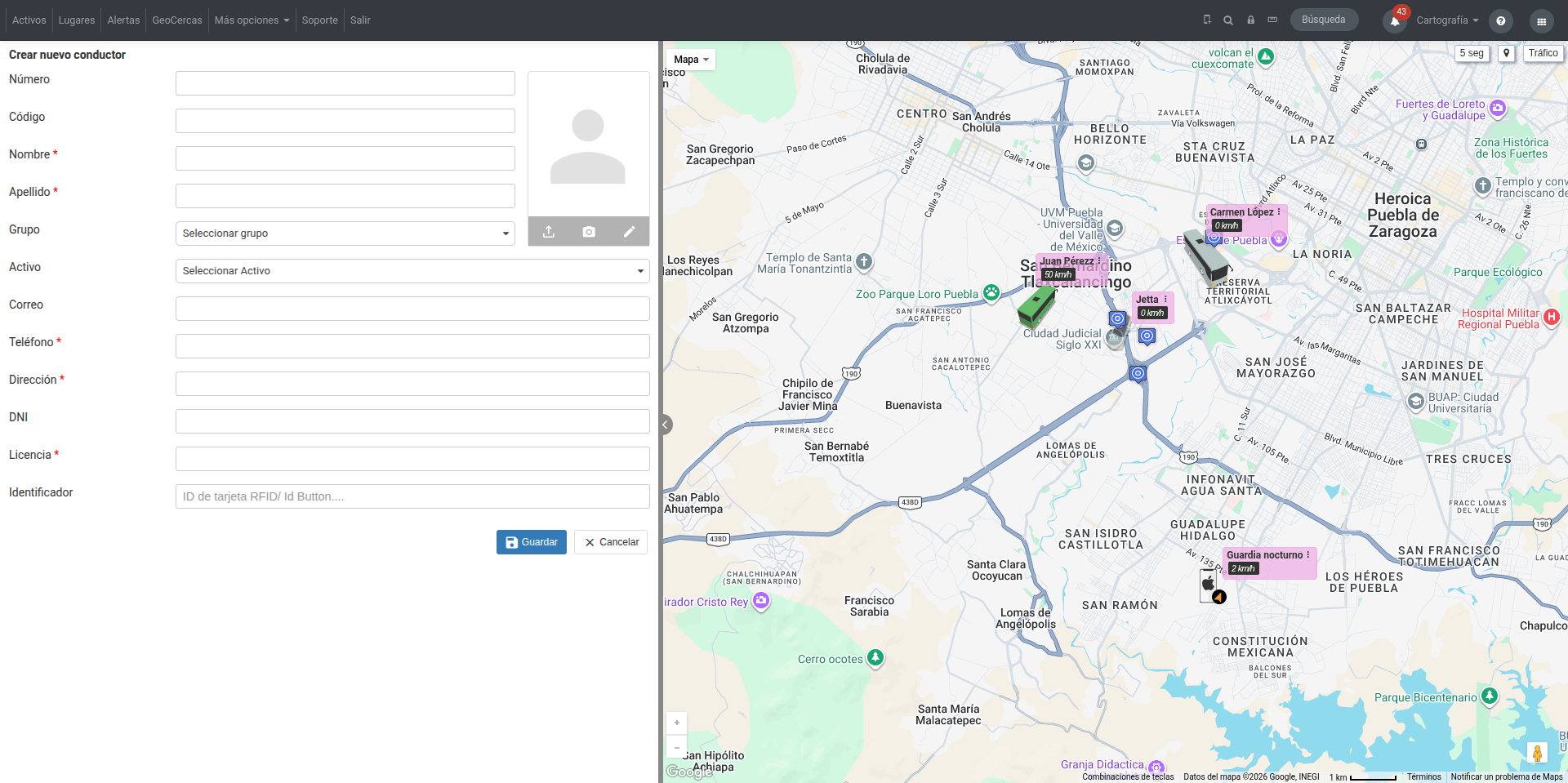Toggle the map pin markers button
Image resolution: width=1568 pixels, height=783 pixels.
tap(1507, 53)
